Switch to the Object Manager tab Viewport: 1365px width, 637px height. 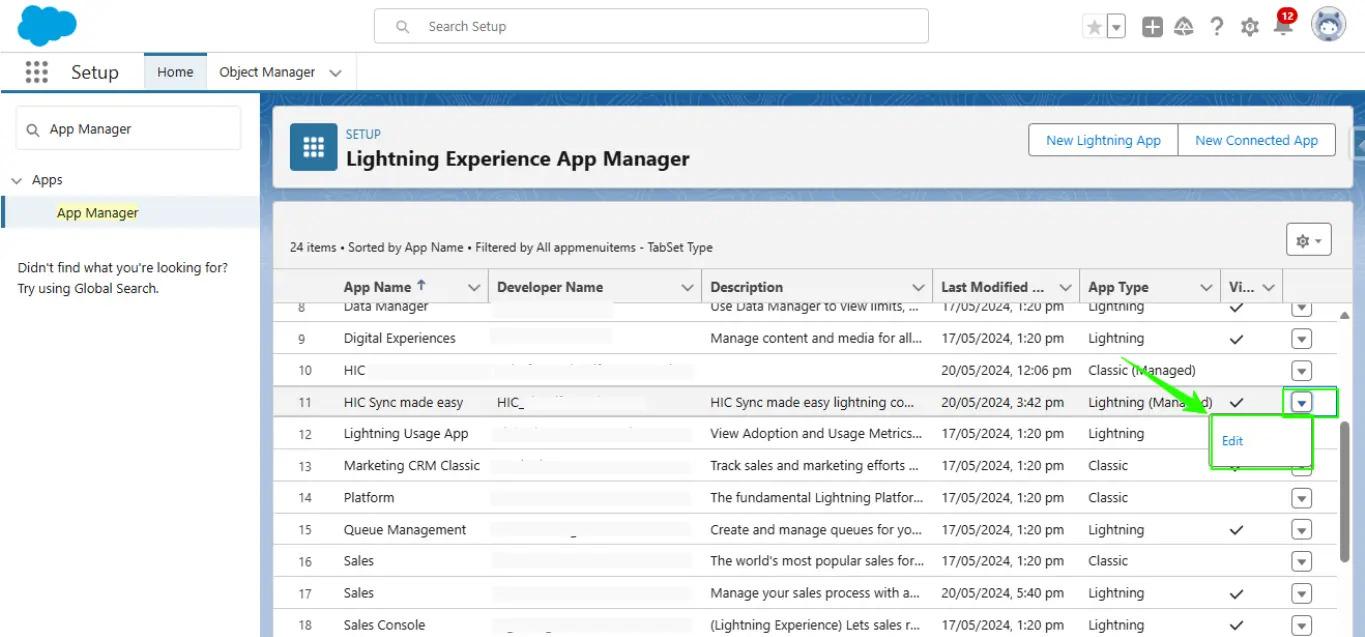point(267,72)
